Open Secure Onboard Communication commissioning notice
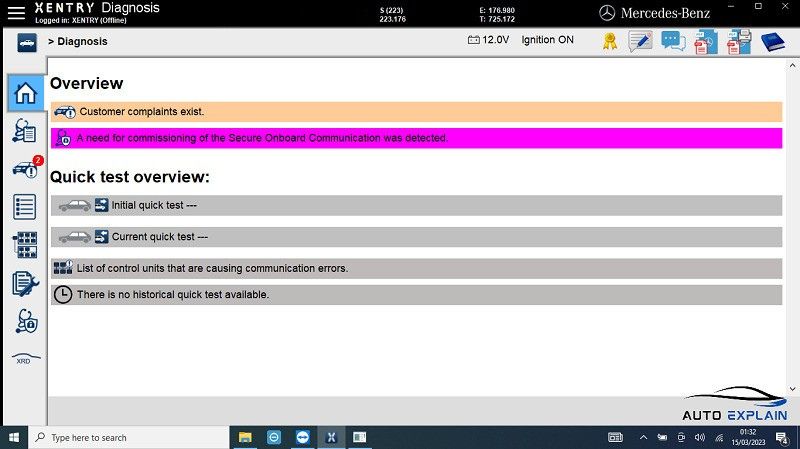 [x=416, y=138]
